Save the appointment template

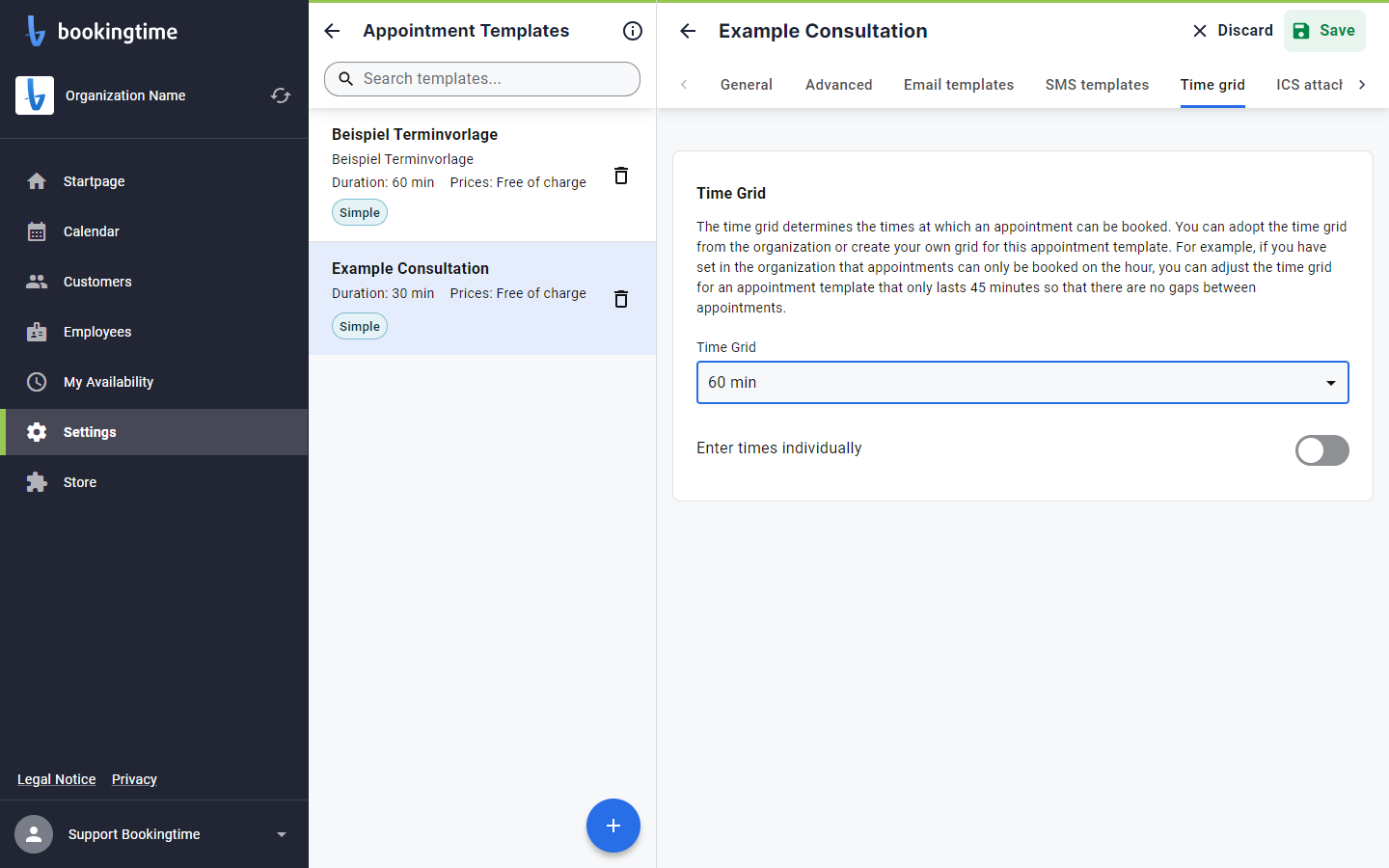pos(1324,31)
